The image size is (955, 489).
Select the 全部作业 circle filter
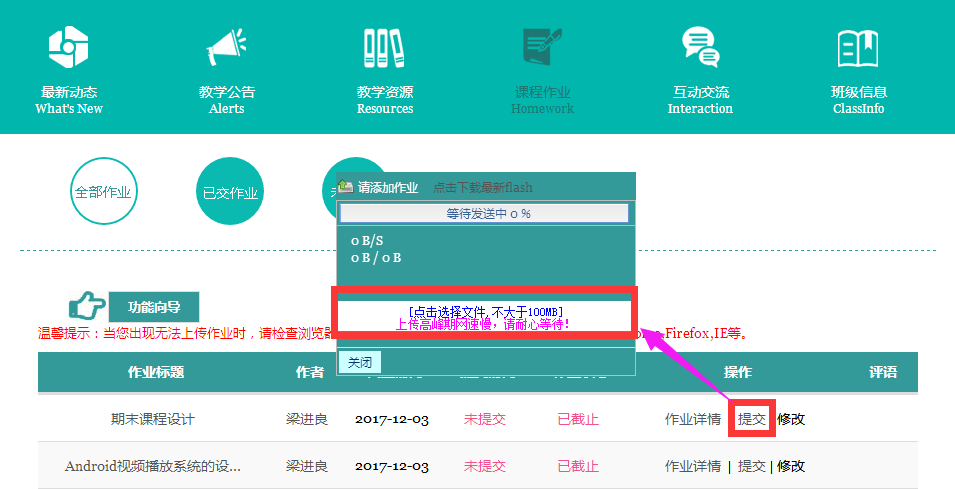[103, 192]
